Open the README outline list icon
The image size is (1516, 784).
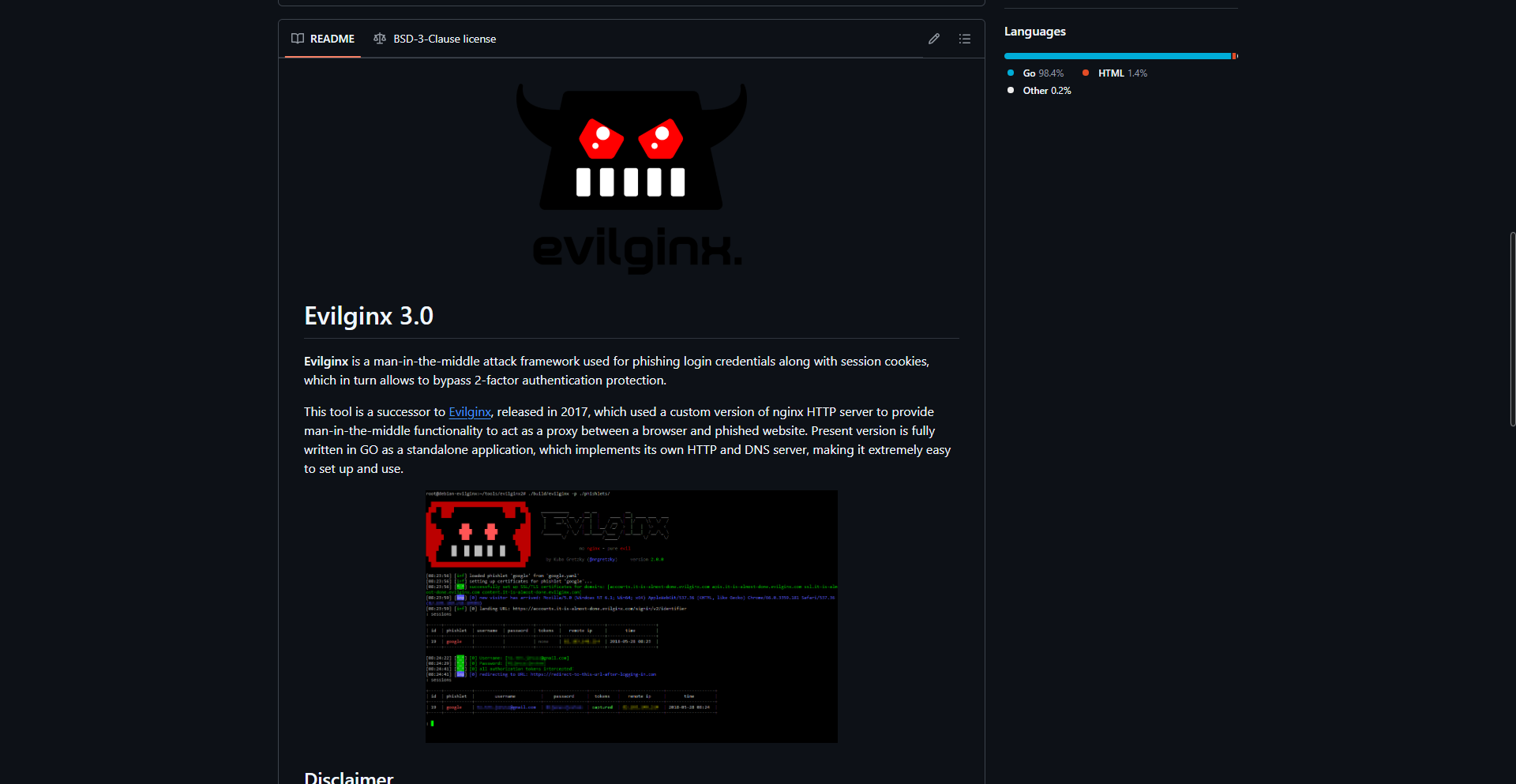(965, 39)
